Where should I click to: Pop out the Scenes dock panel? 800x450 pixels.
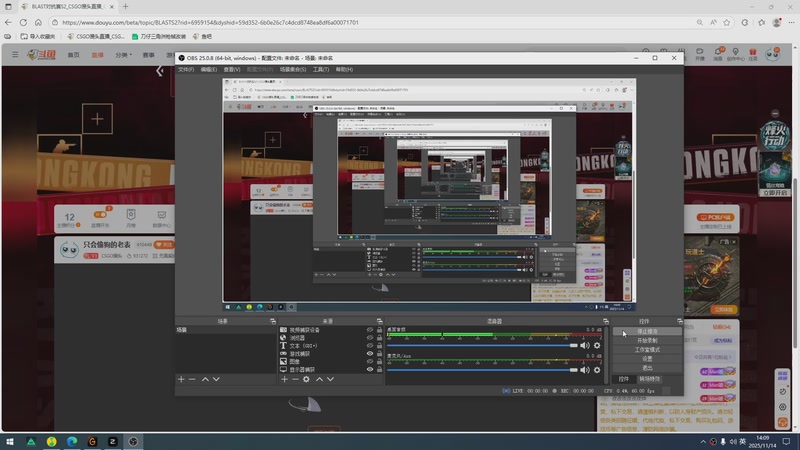pyautogui.click(x=272, y=321)
